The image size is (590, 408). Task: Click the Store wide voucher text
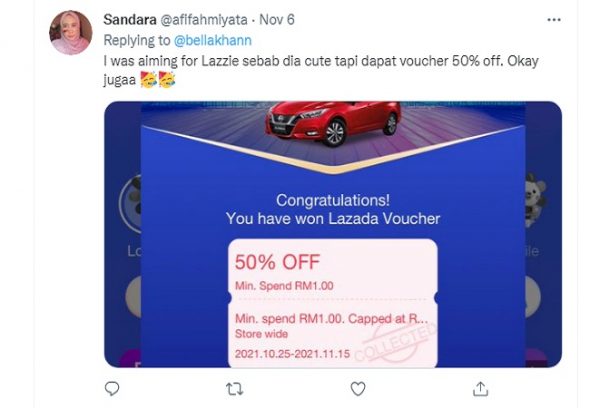(262, 334)
